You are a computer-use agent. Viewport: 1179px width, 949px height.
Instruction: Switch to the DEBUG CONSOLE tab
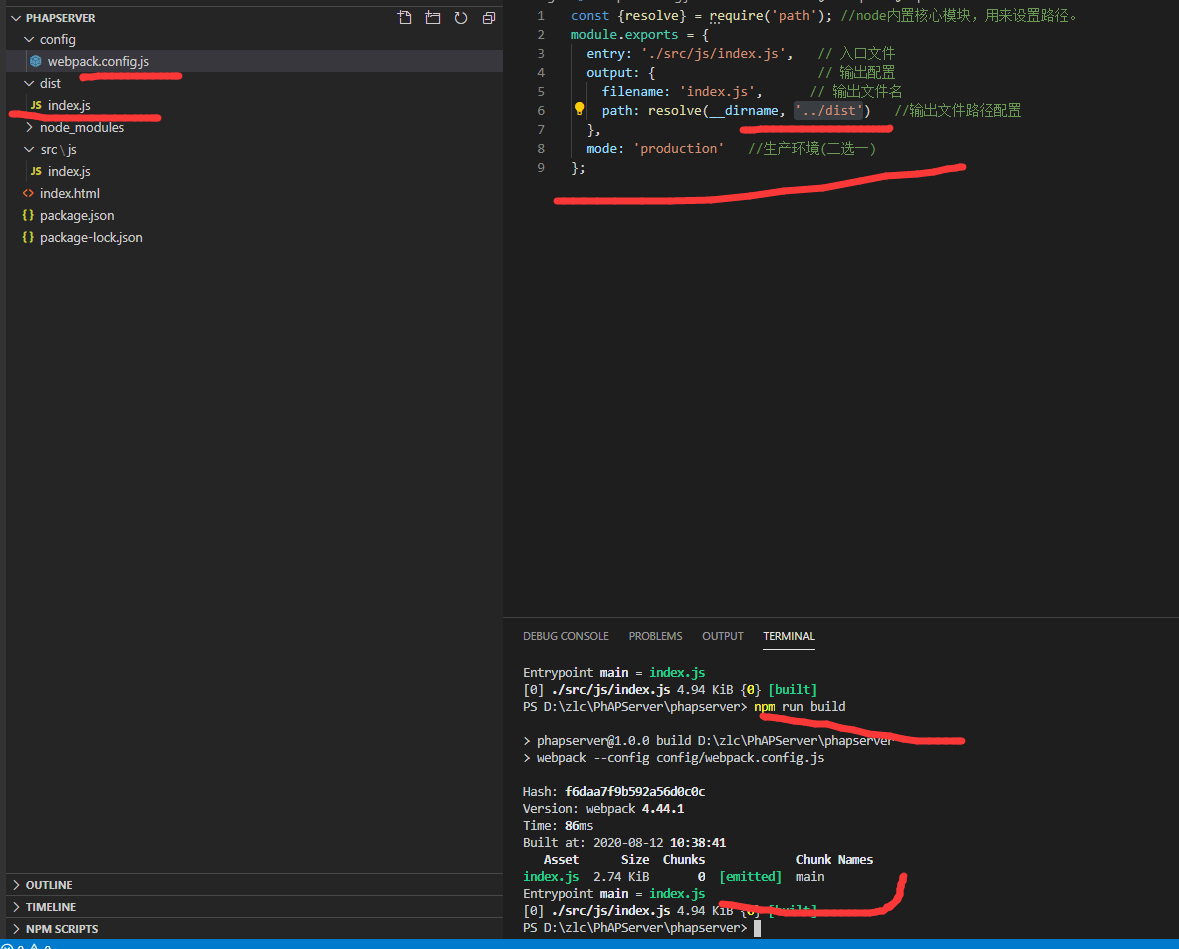[565, 636]
